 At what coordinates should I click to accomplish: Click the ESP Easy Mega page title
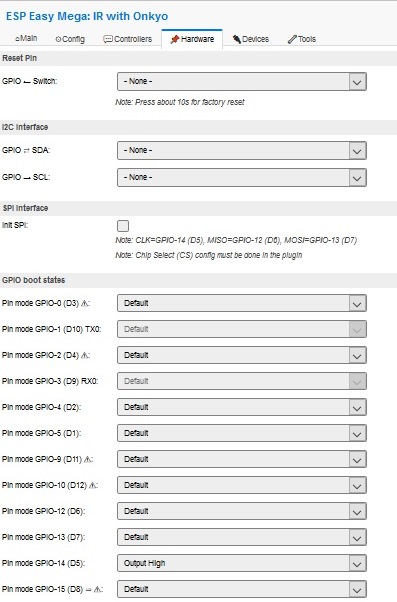(87, 16)
